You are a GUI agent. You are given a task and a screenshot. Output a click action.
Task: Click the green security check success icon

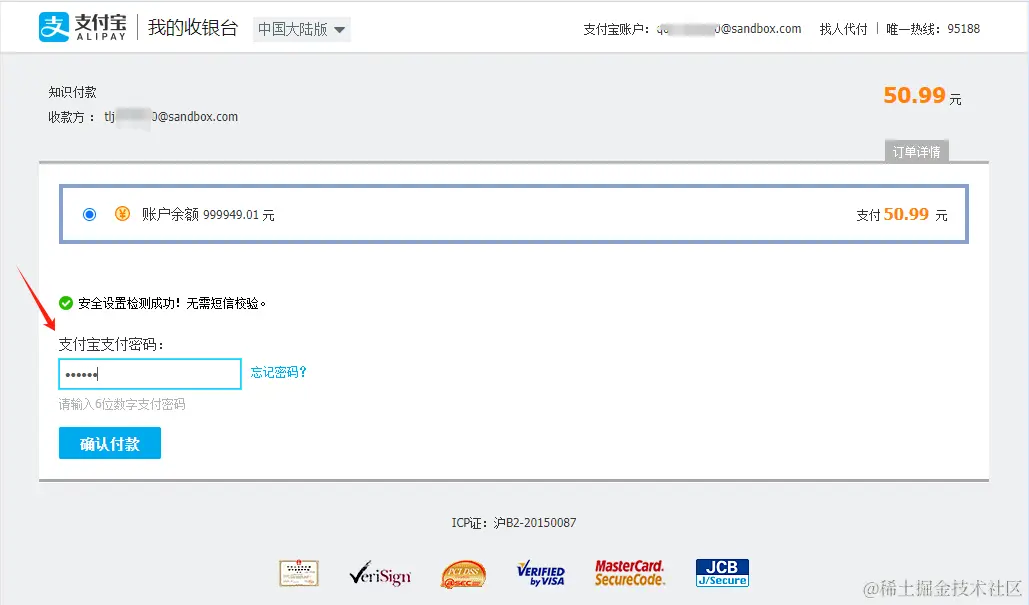point(66,303)
